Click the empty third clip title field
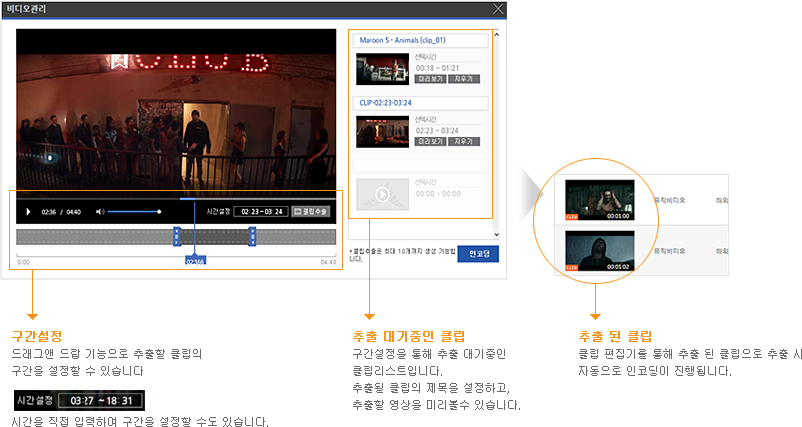 pos(420,166)
